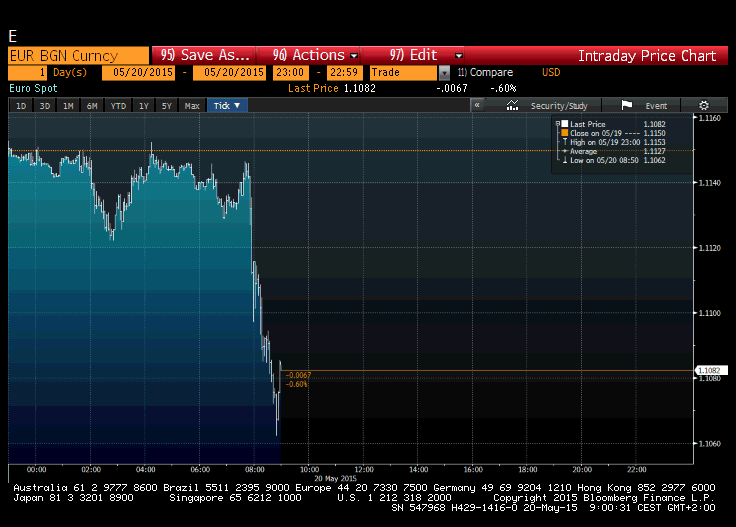Open chart settings gear icon

coord(704,106)
